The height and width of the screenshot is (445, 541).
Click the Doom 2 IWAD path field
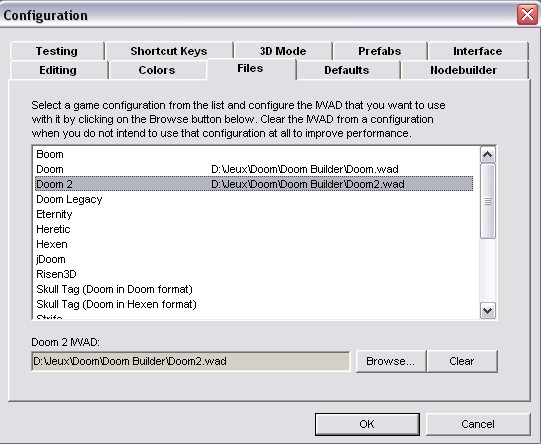click(x=190, y=361)
